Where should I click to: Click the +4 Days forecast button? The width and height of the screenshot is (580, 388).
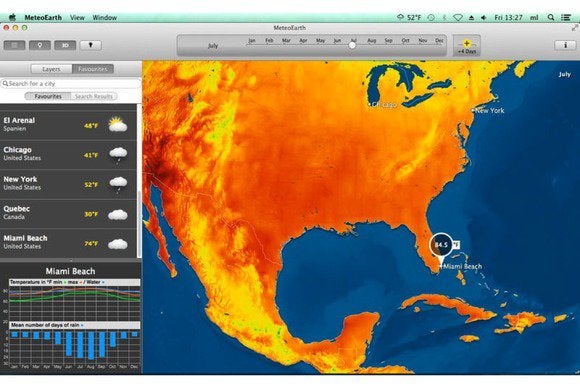(467, 46)
